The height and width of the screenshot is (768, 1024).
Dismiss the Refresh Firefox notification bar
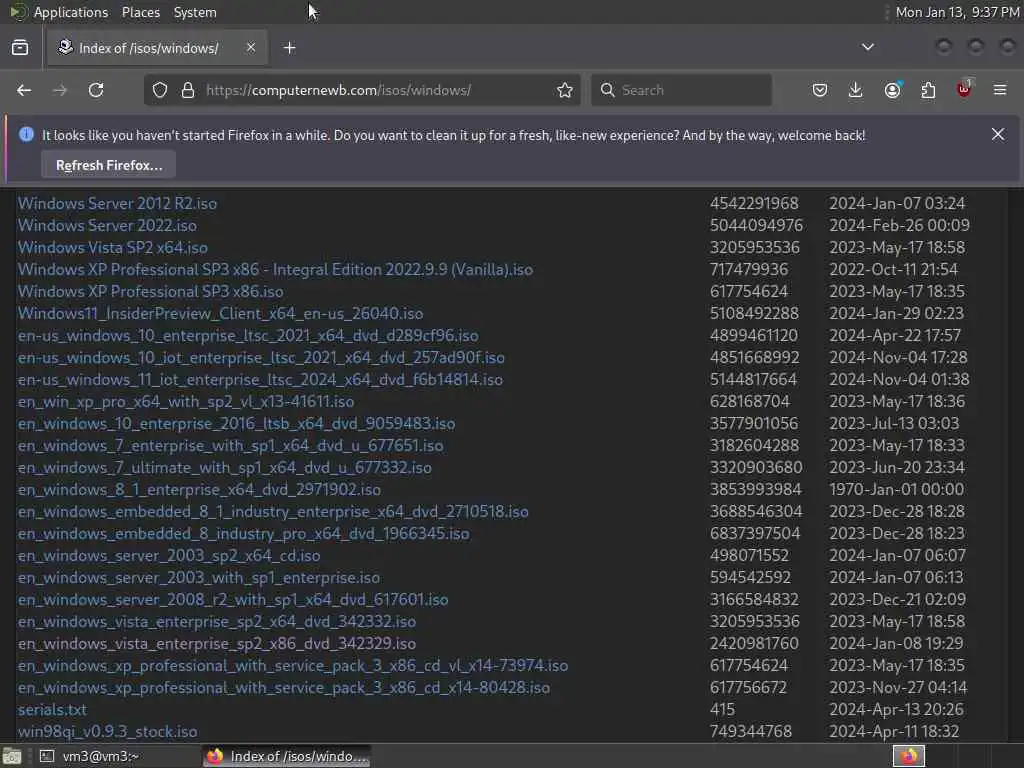(x=998, y=134)
